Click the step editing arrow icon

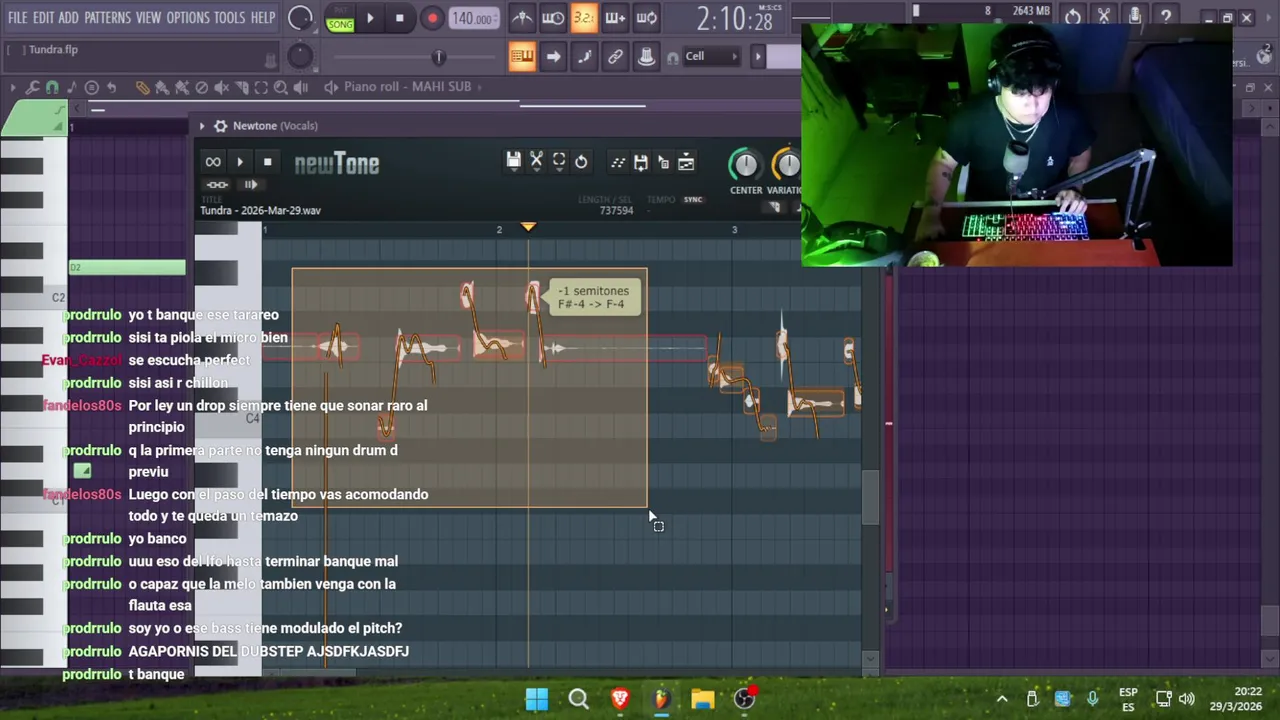[x=553, y=56]
